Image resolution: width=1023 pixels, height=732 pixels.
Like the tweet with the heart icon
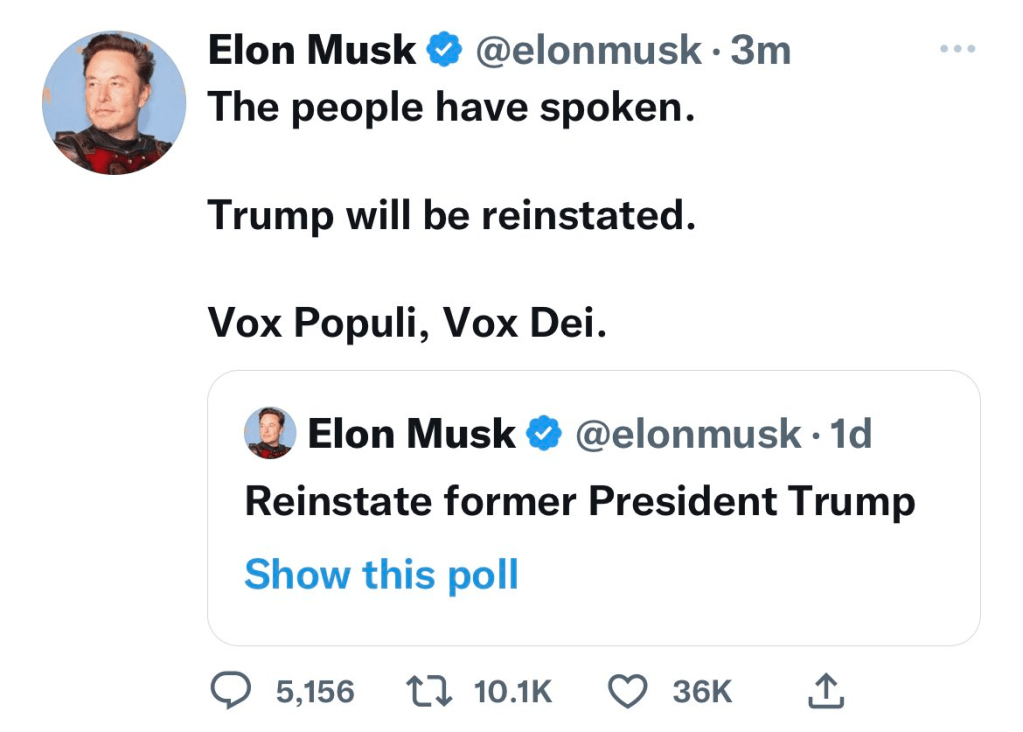pyautogui.click(x=628, y=690)
